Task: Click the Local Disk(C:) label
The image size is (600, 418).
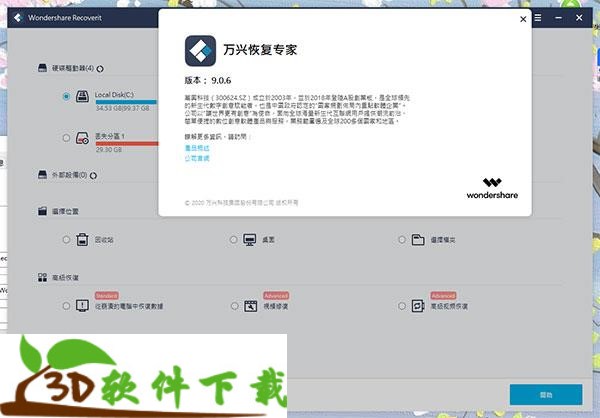Action: point(114,95)
